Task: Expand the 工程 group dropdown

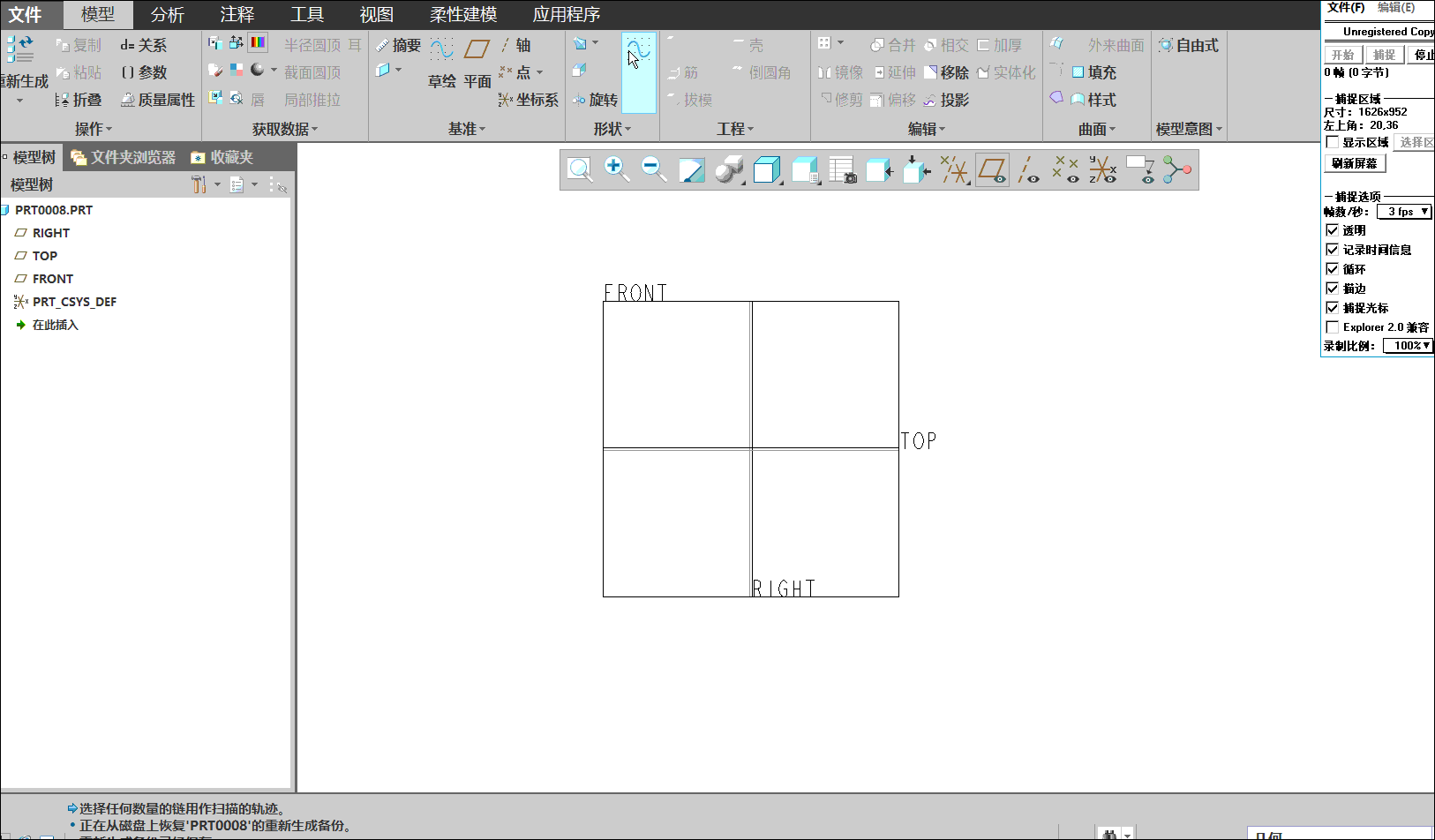Action: (x=735, y=129)
